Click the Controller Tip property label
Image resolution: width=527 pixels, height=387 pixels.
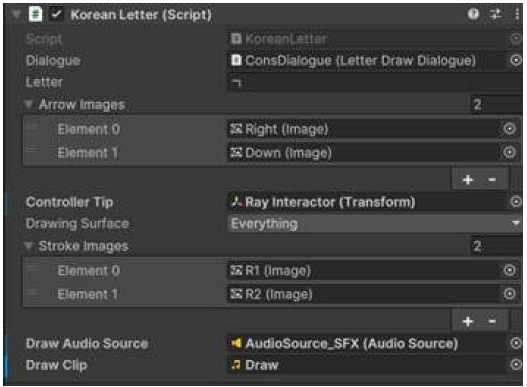point(70,202)
